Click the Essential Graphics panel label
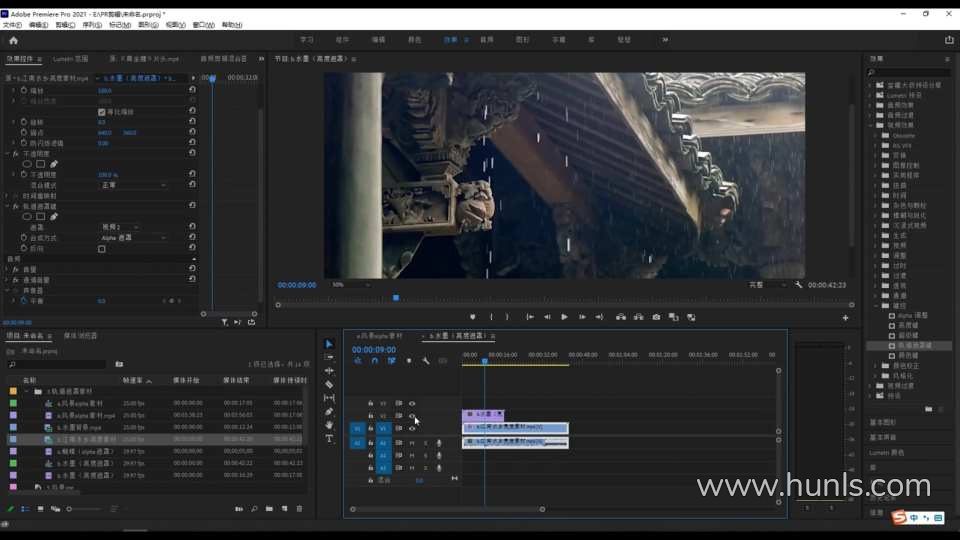 click(883, 423)
